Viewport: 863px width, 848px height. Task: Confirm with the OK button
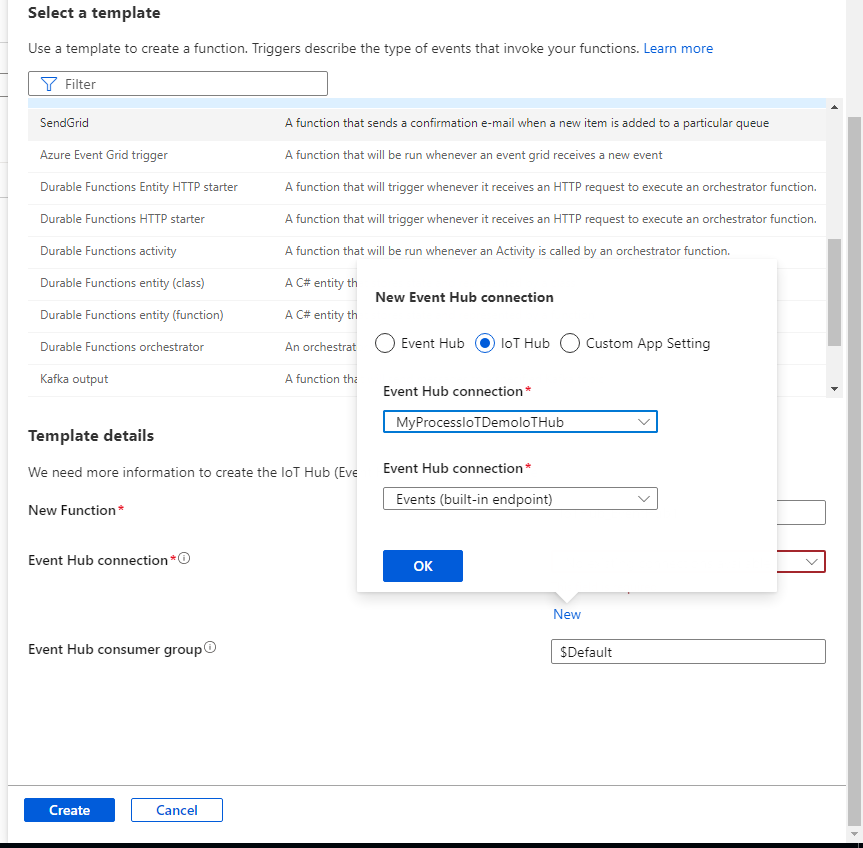[422, 565]
